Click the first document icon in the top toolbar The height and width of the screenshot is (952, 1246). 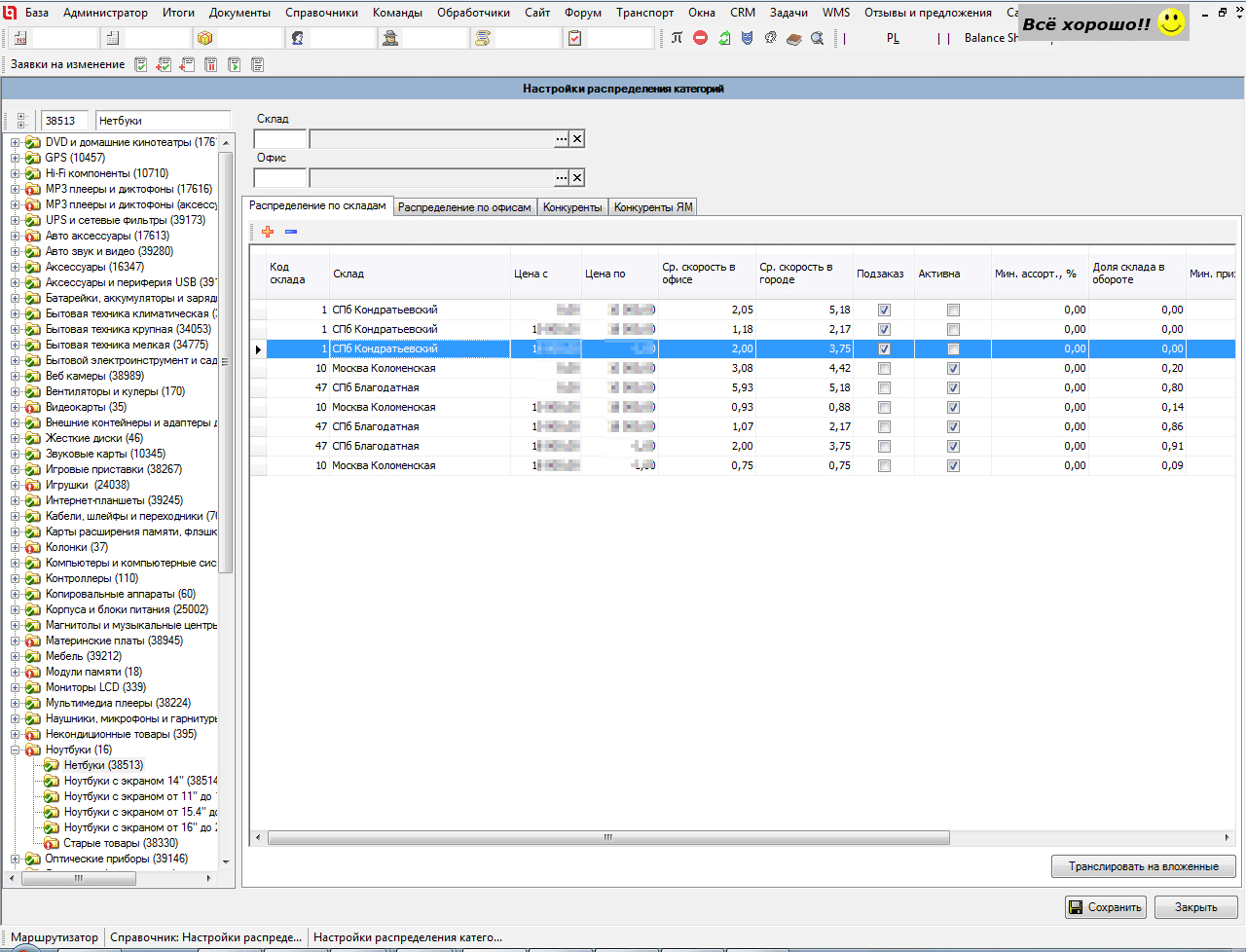pyautogui.click(x=20, y=38)
